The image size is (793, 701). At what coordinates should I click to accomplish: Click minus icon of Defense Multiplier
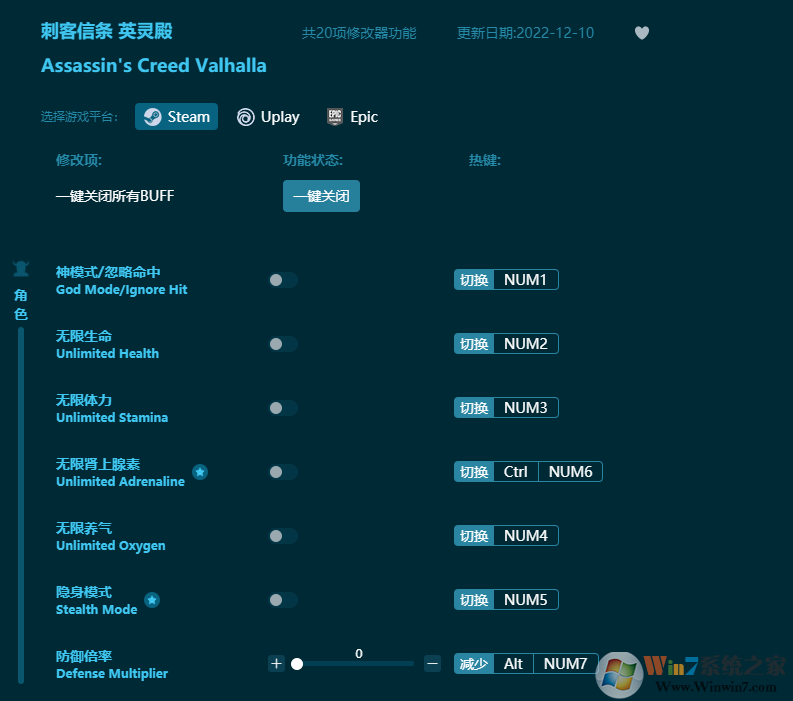coord(432,664)
